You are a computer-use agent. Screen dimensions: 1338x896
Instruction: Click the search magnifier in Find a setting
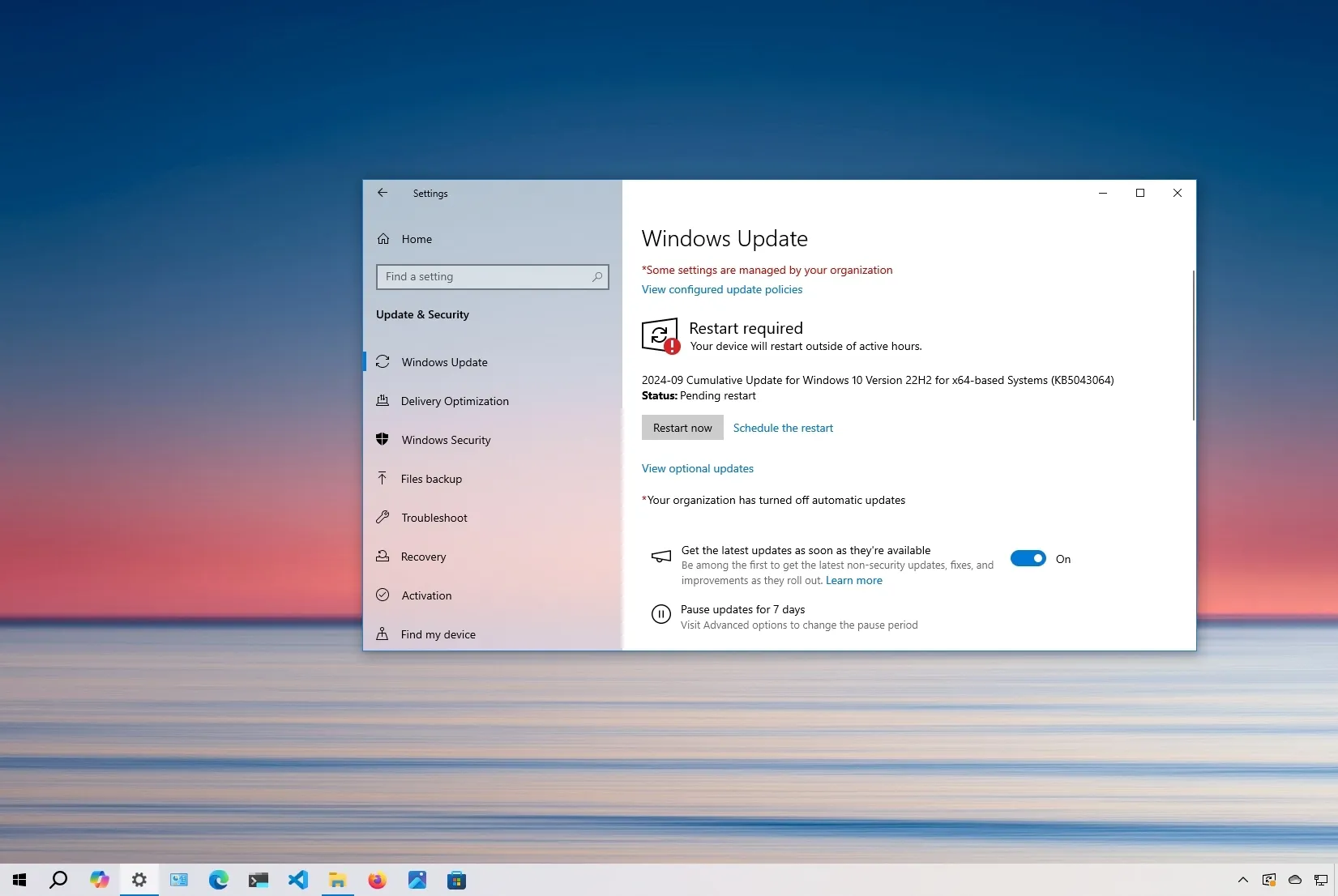[x=597, y=277]
